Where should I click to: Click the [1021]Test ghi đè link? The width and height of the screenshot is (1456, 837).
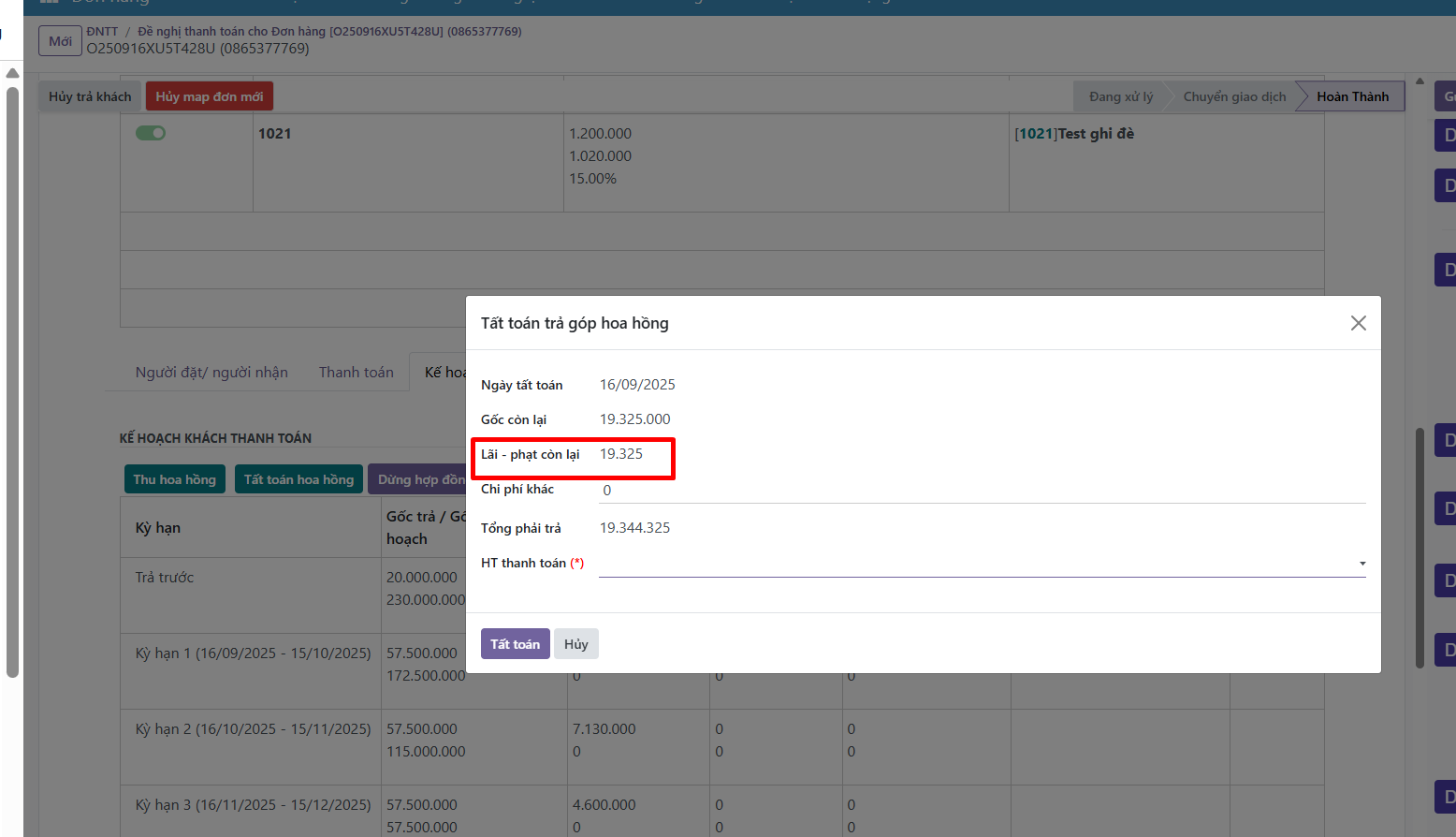(1073, 134)
